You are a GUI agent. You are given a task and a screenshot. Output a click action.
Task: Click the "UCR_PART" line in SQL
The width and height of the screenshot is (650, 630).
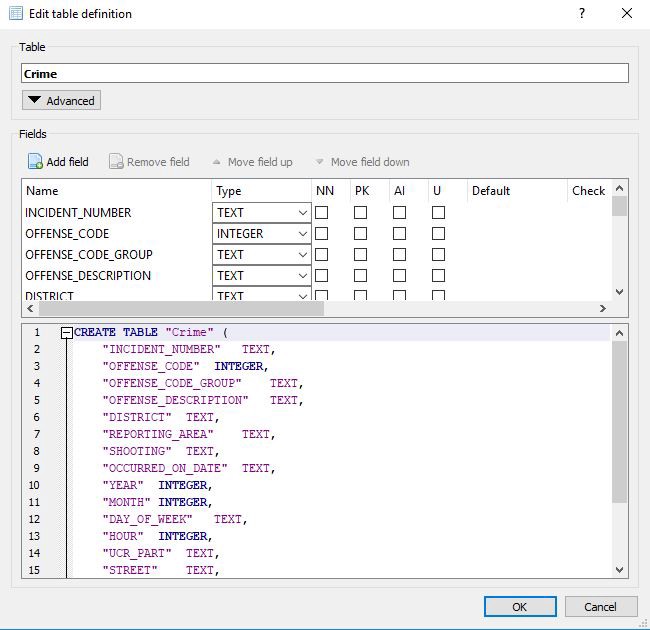(x=161, y=553)
